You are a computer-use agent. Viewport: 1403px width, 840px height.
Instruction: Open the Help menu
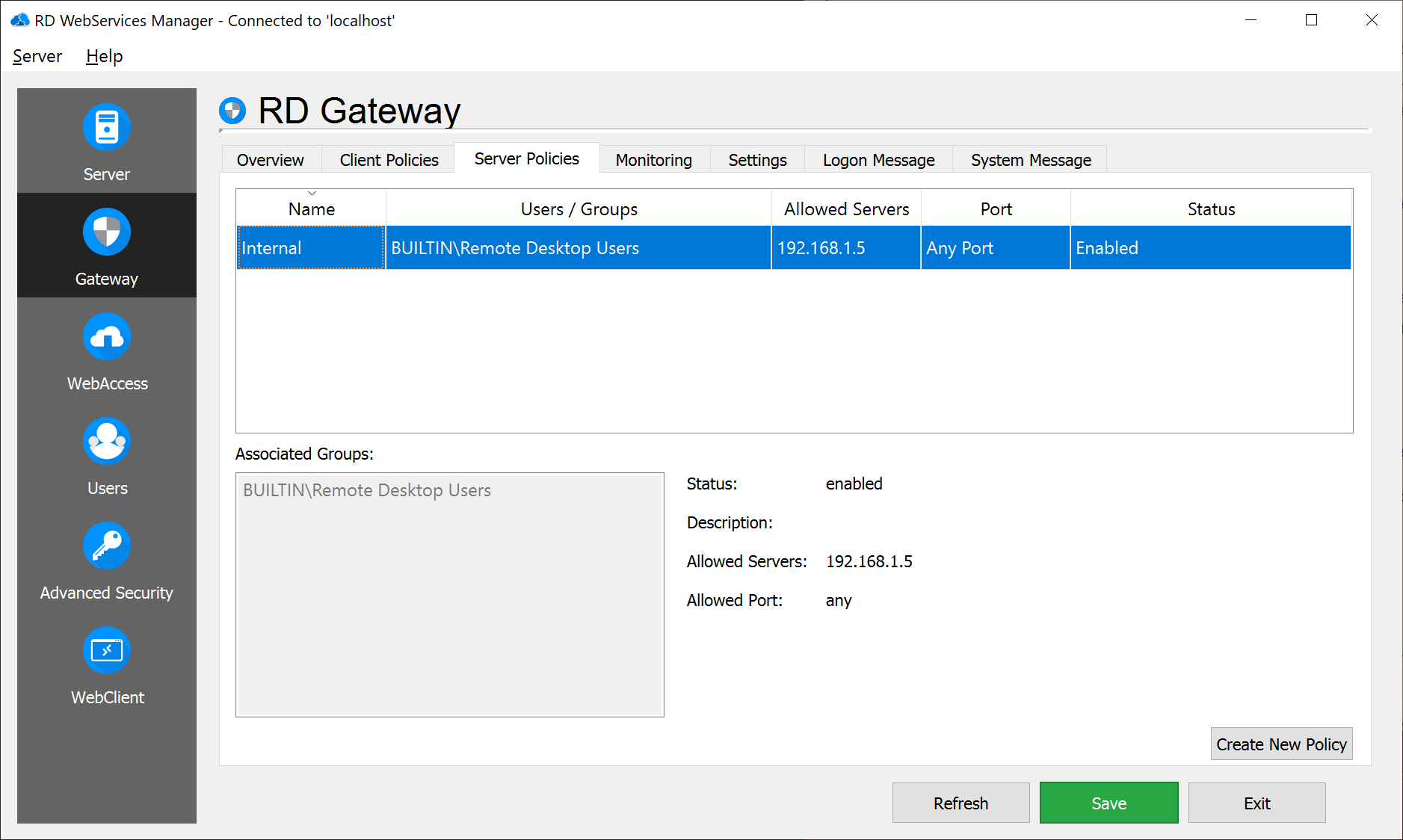[104, 56]
